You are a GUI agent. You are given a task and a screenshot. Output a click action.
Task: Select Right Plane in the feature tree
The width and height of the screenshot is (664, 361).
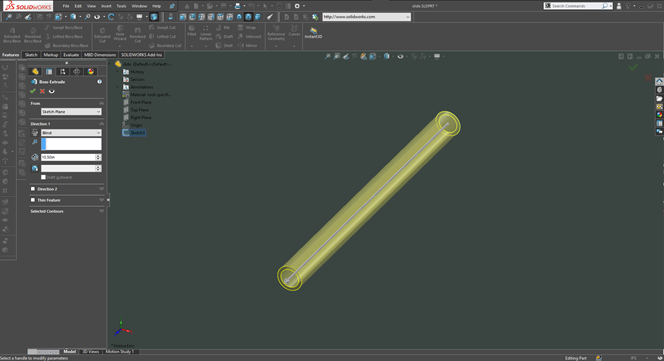coord(137,117)
